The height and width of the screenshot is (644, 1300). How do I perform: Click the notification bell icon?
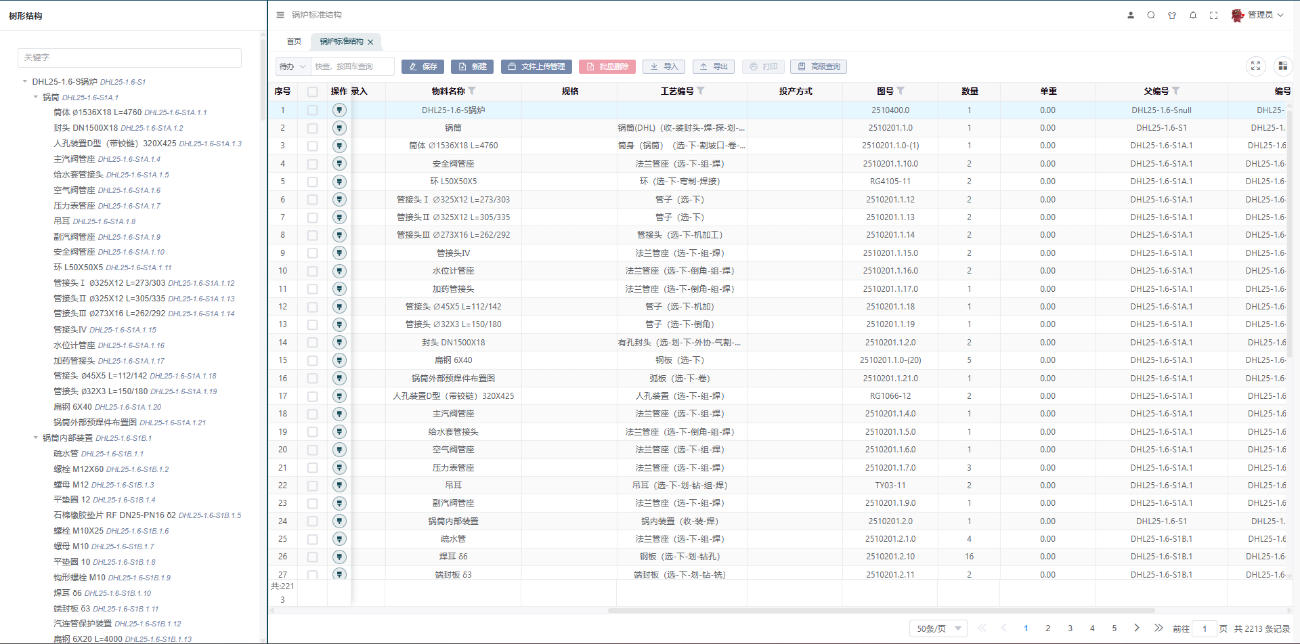click(1192, 15)
